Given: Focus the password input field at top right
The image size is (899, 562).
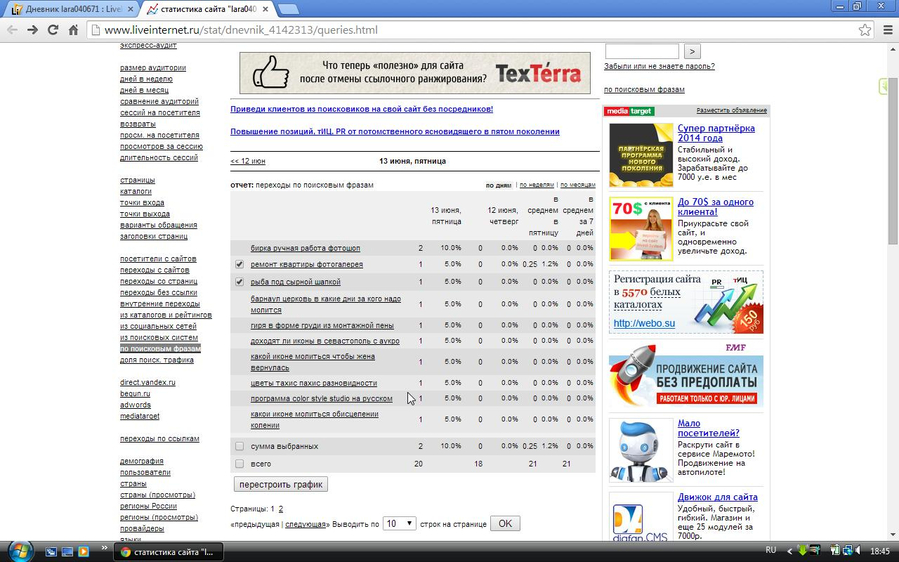Looking at the screenshot, I should coord(642,51).
